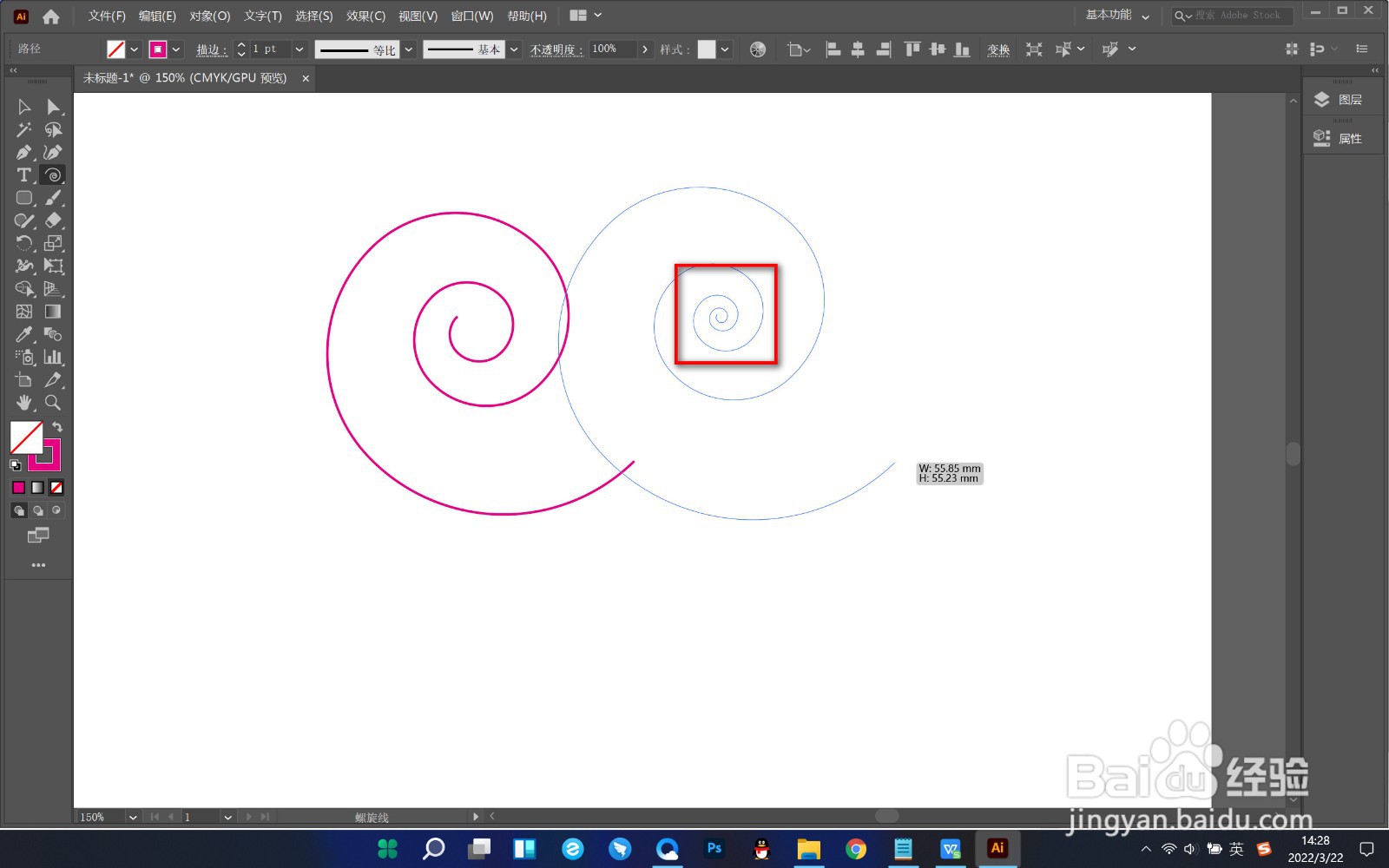Select the Blend tool

click(53, 334)
